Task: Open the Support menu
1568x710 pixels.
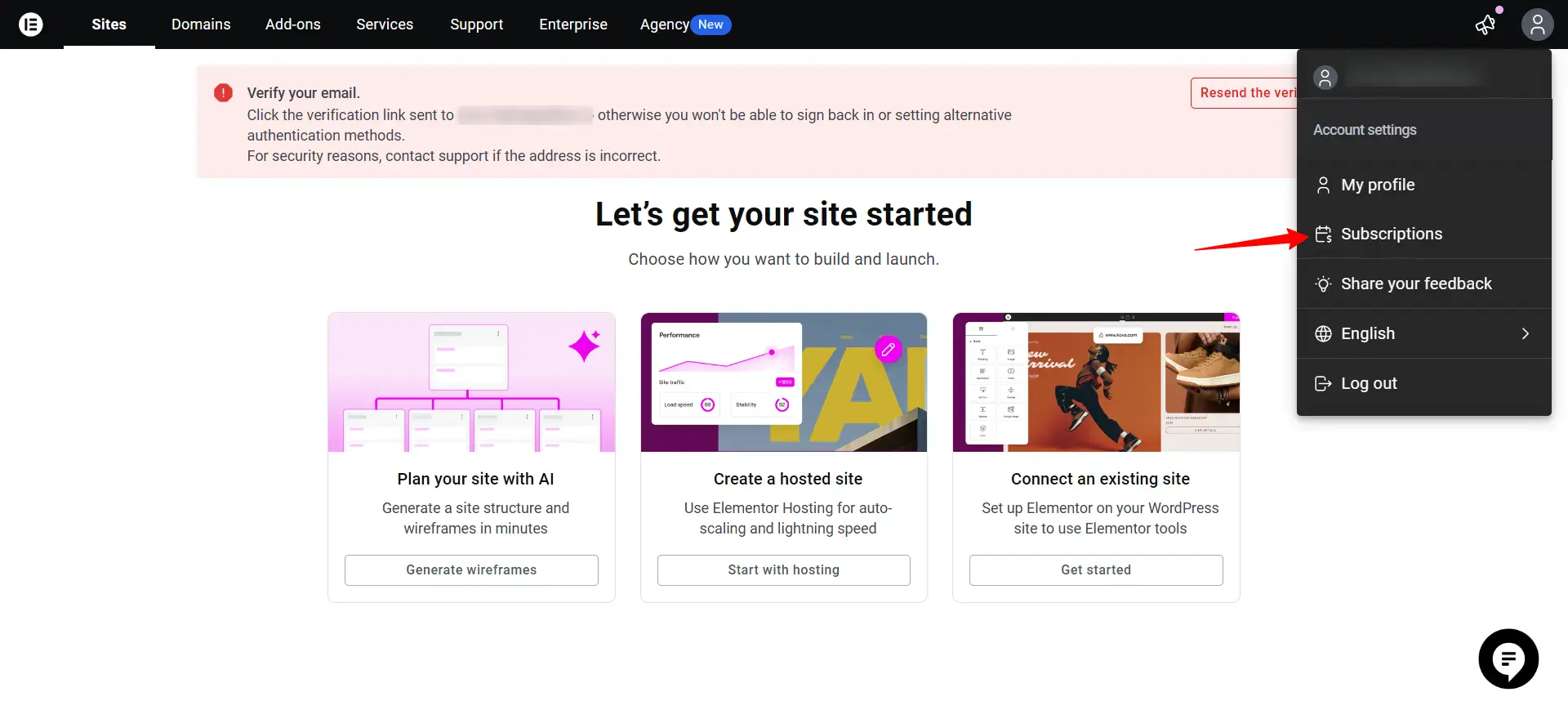Action: pos(477,25)
